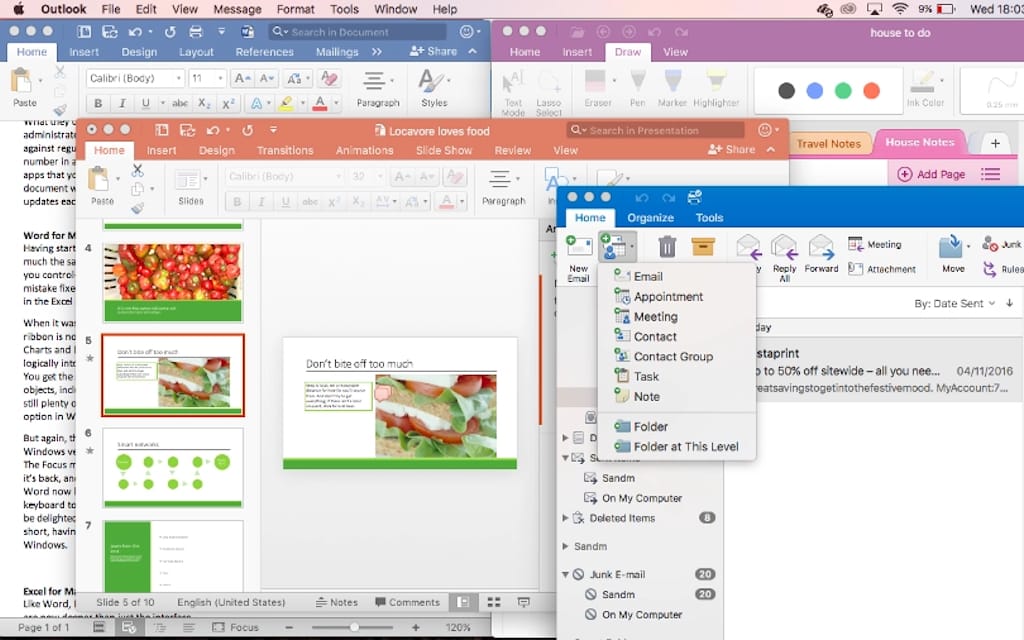Collapse the Junk E-mail folder in Outlook

click(565, 575)
